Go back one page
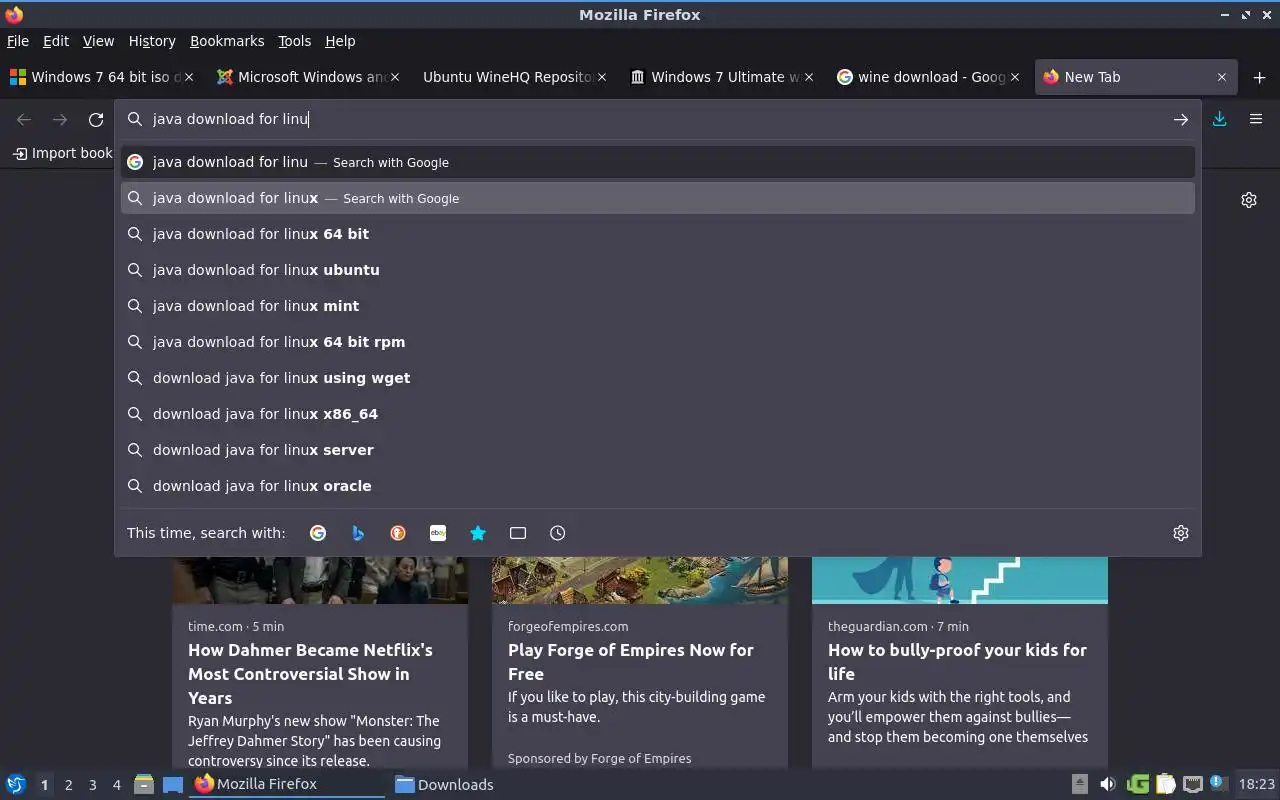The height and width of the screenshot is (800, 1280). coord(24,120)
